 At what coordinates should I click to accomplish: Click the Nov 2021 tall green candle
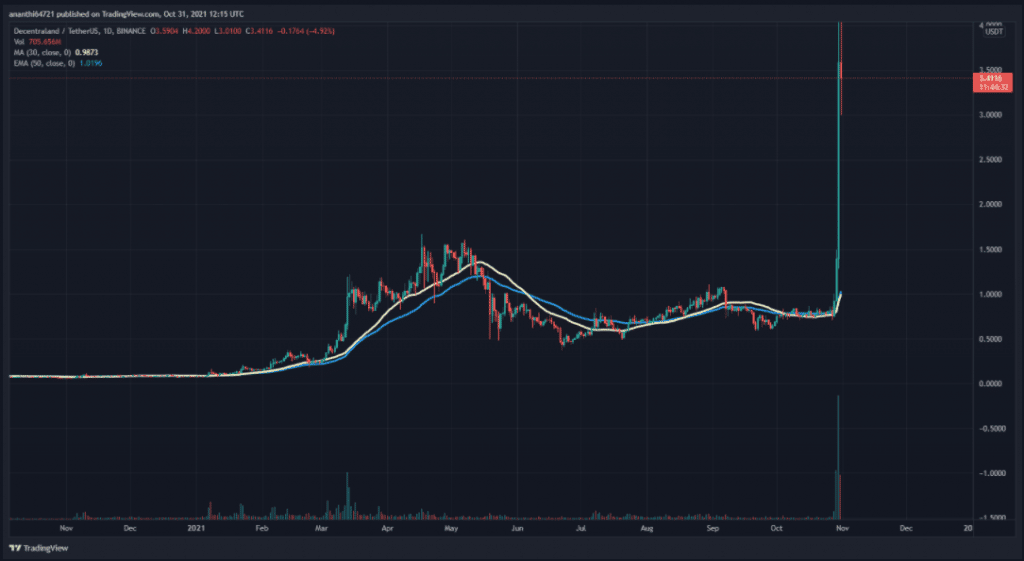click(x=836, y=150)
